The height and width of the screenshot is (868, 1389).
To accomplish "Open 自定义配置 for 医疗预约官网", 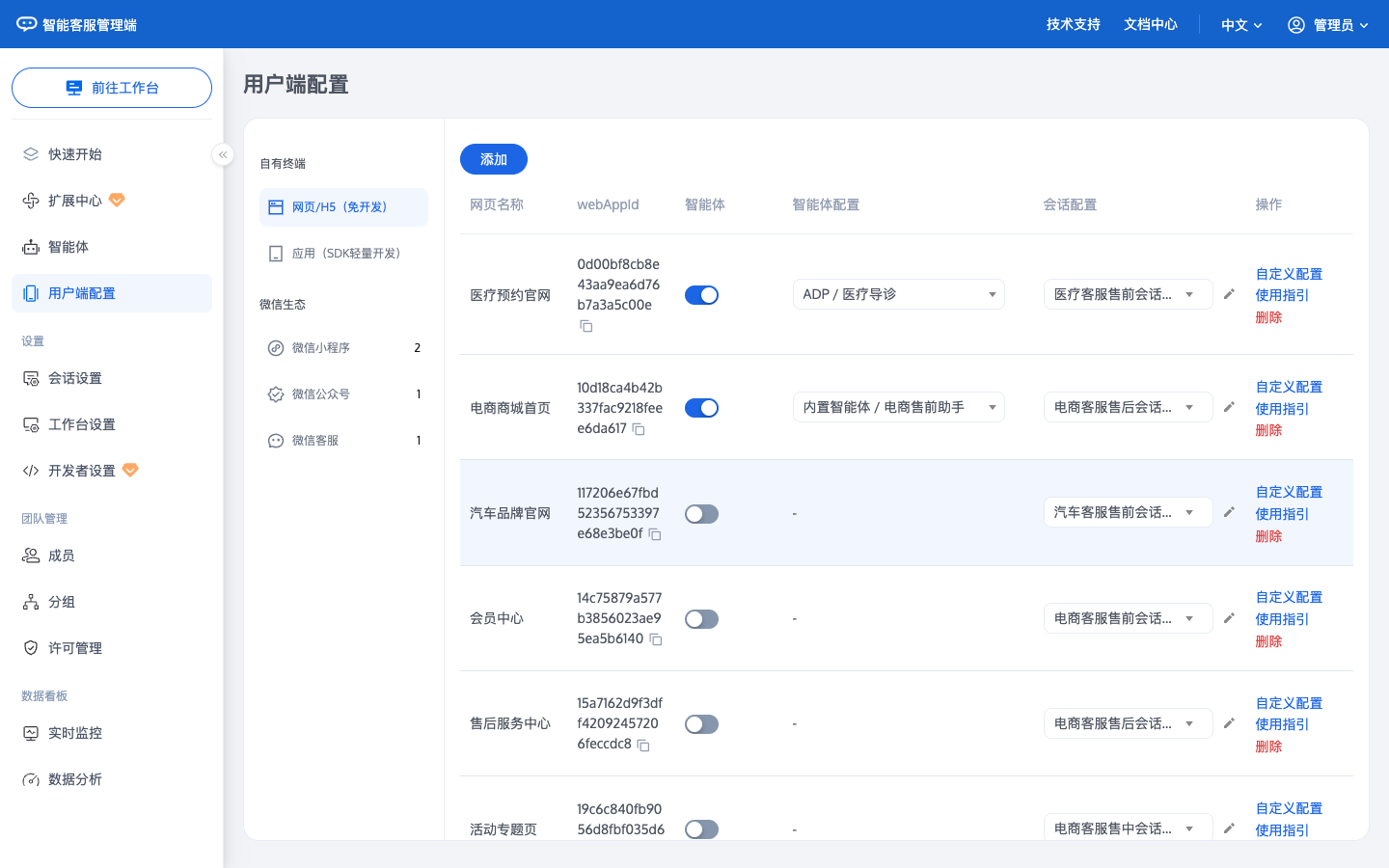I will coord(1289,274).
